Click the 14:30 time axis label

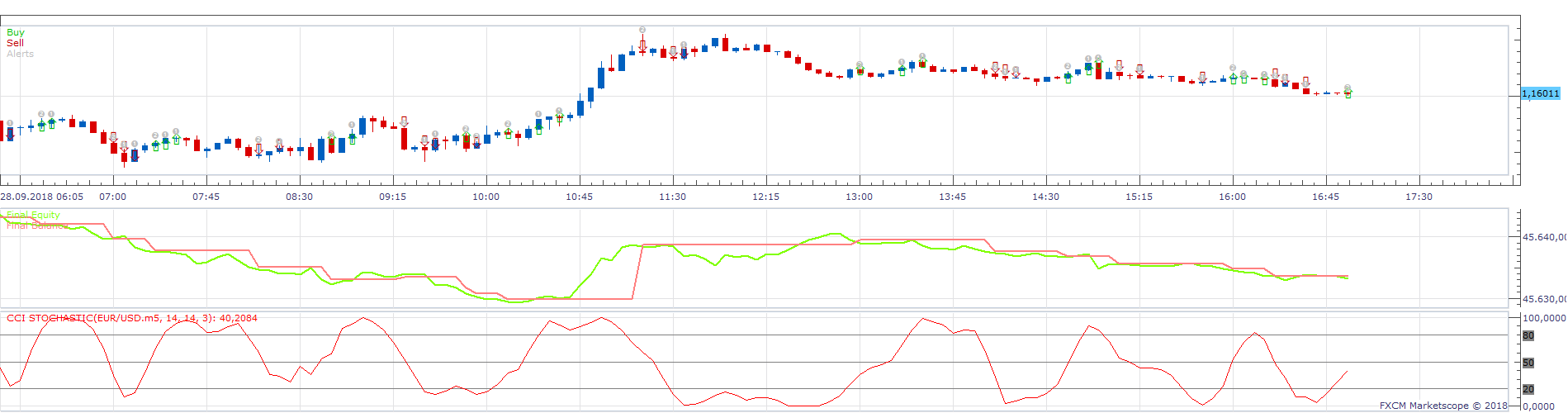tap(1046, 197)
